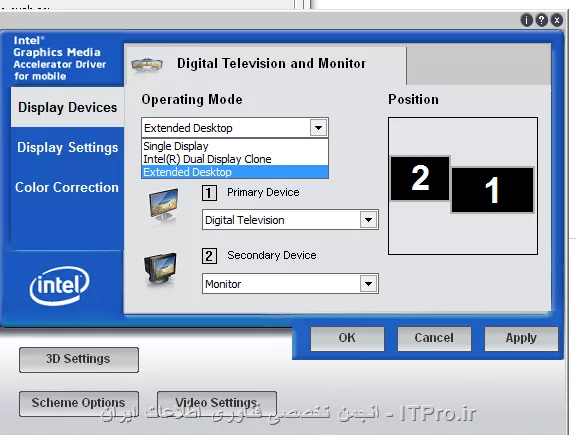This screenshot has width=576, height=435.
Task: Open the Primary Device Digital Television dropdown
Action: click(x=290, y=220)
